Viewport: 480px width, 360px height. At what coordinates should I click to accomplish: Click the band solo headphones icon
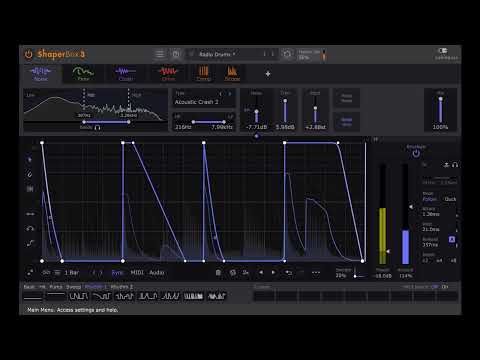[97, 128]
